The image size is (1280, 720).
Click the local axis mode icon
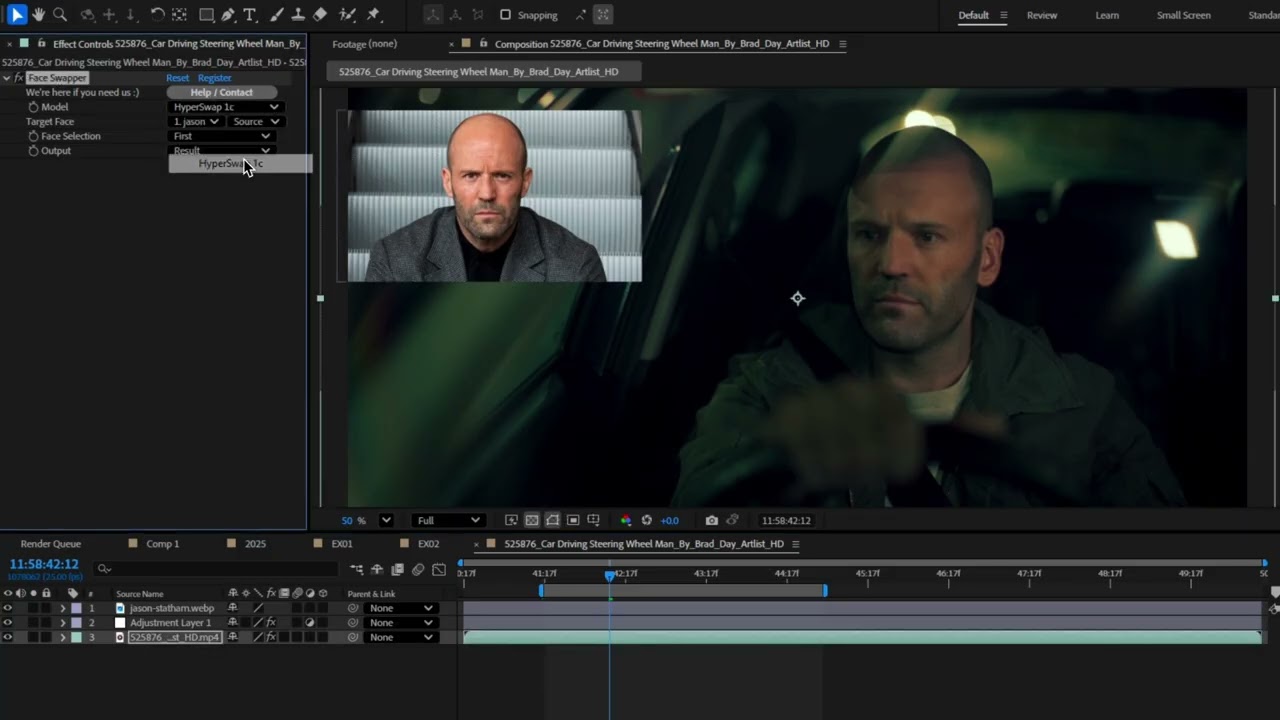(x=432, y=15)
